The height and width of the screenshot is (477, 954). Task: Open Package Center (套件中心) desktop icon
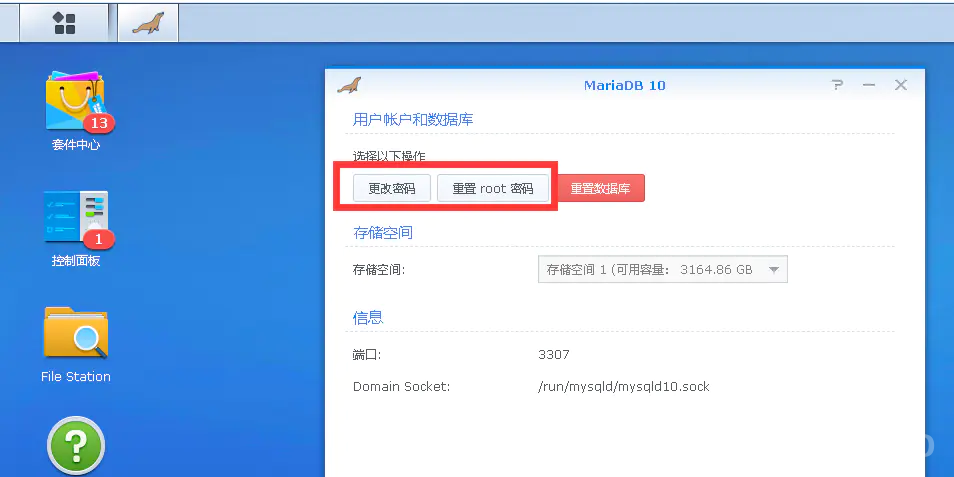[76, 100]
